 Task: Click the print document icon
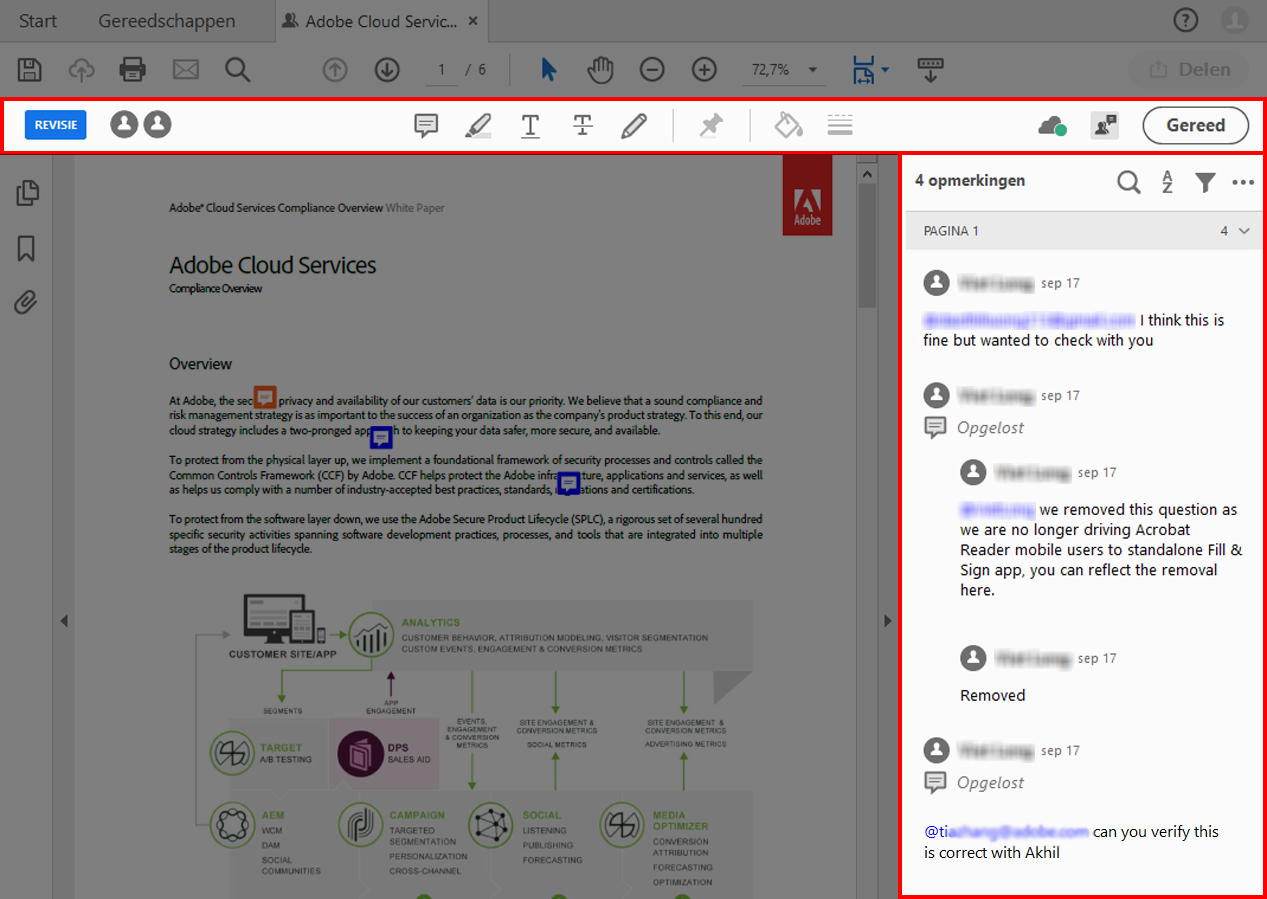point(133,69)
